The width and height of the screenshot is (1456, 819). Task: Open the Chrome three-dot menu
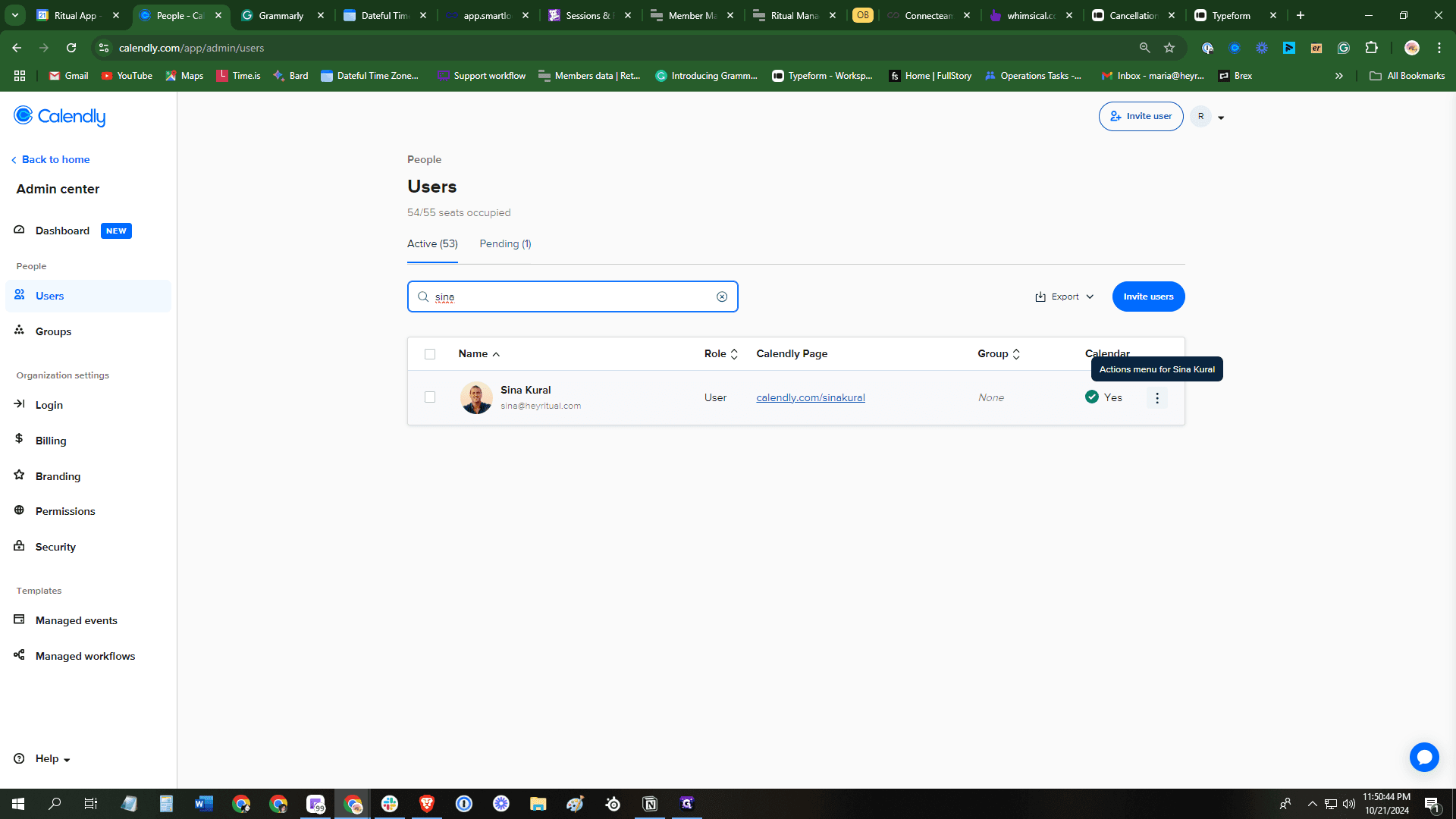pyautogui.click(x=1439, y=48)
